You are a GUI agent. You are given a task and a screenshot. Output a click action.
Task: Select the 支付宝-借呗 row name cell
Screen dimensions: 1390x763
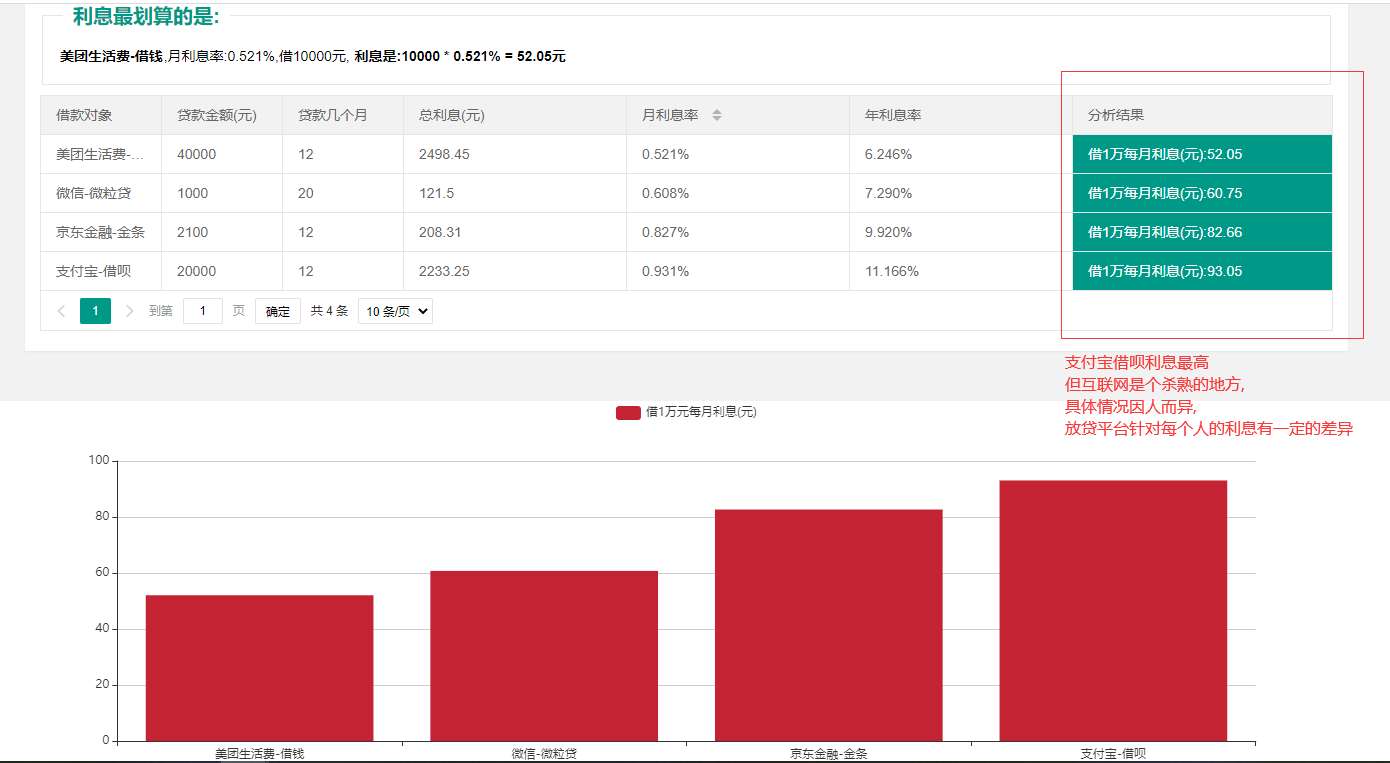pyautogui.click(x=101, y=271)
